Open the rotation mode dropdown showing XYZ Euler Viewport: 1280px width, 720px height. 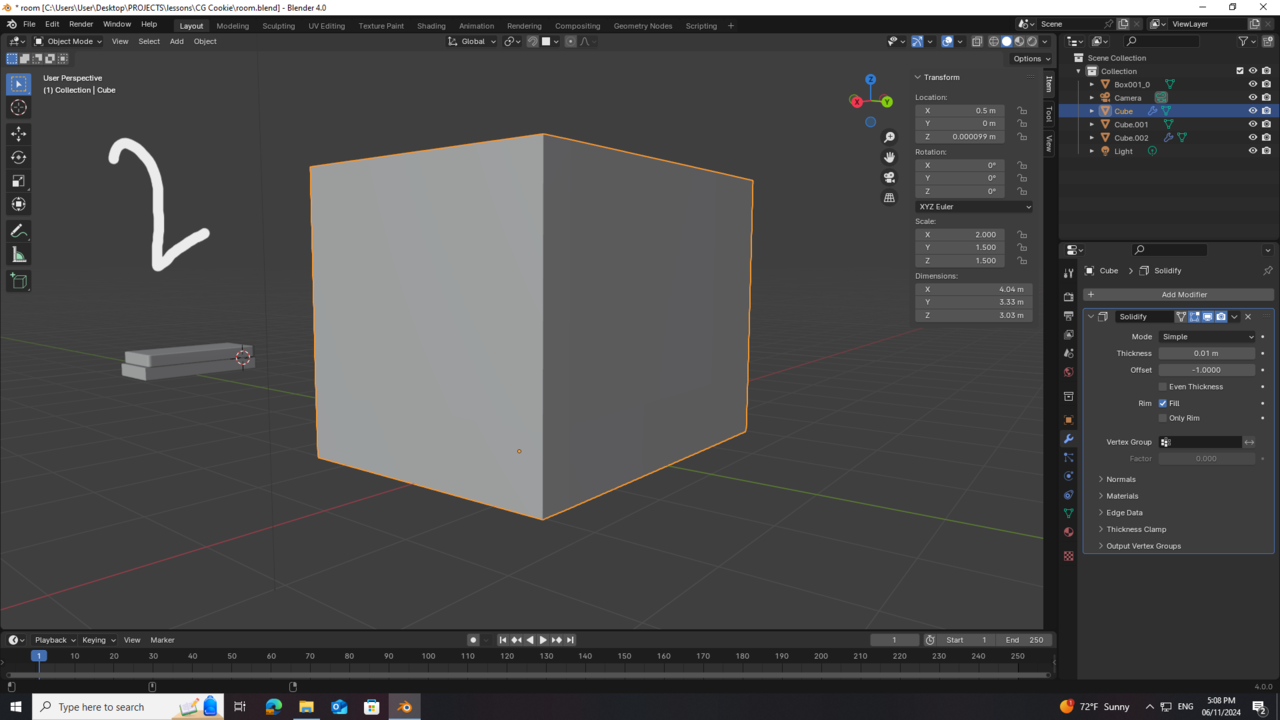pyautogui.click(x=973, y=206)
